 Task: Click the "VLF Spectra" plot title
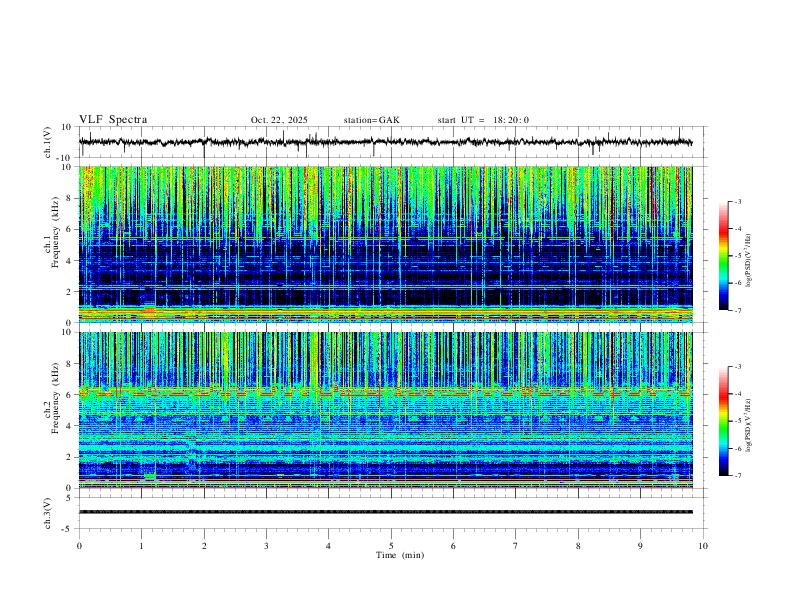click(113, 120)
